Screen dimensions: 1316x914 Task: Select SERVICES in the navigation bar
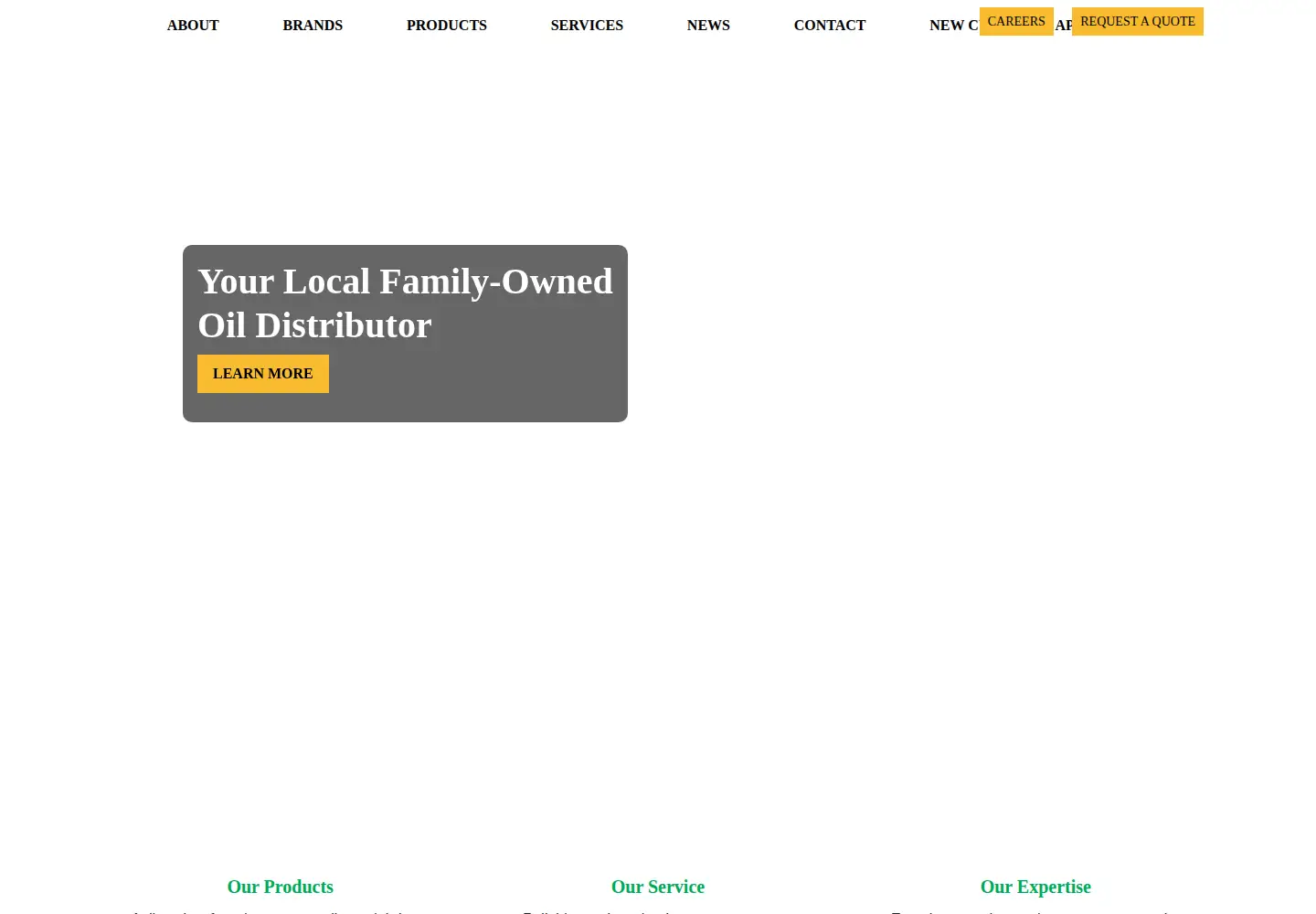pos(587,26)
